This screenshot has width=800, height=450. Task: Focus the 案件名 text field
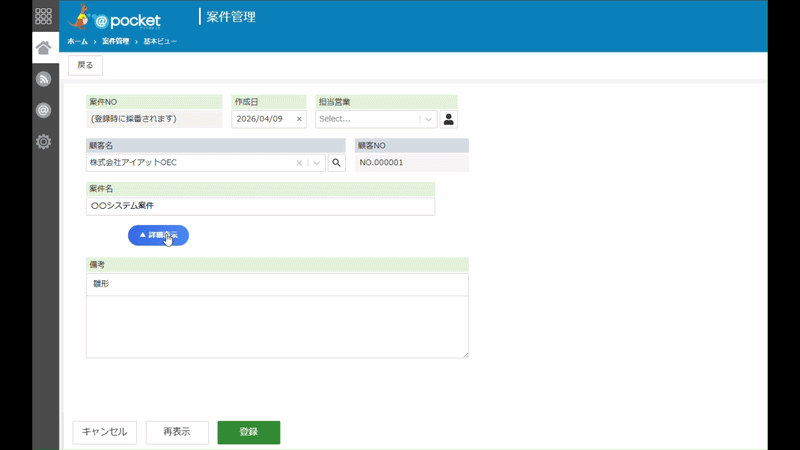coord(260,206)
